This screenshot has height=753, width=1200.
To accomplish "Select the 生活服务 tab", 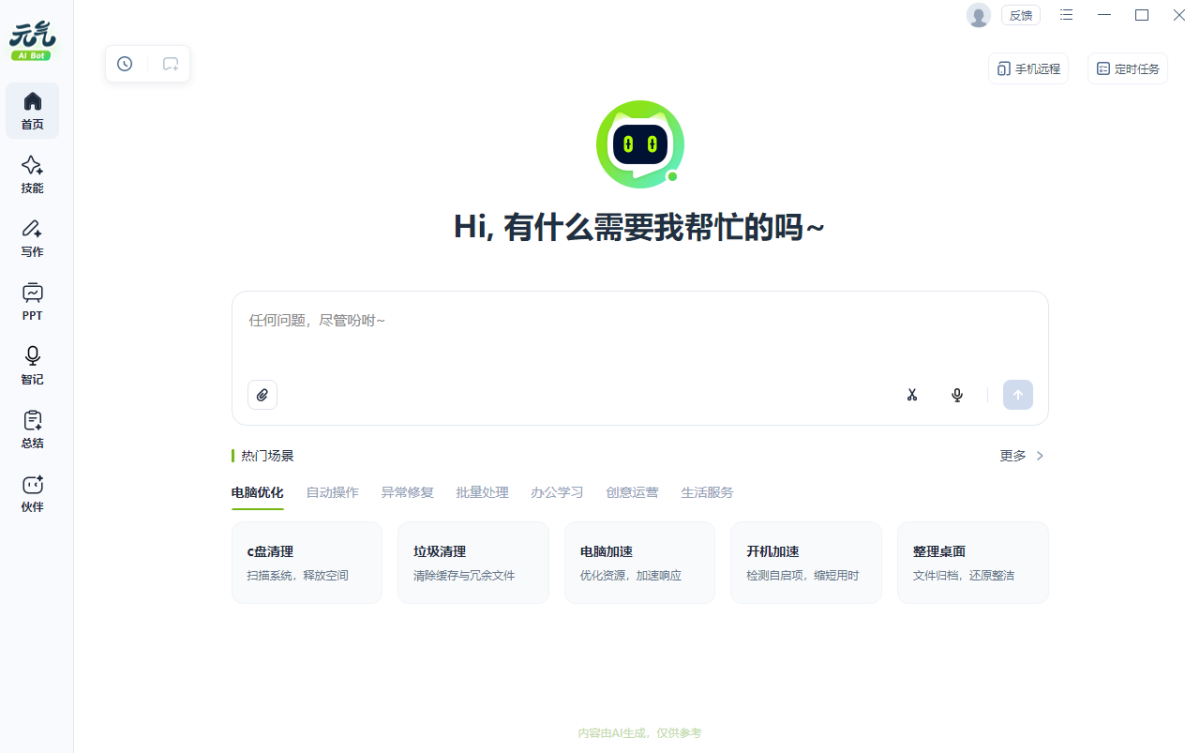I will pyautogui.click(x=707, y=492).
